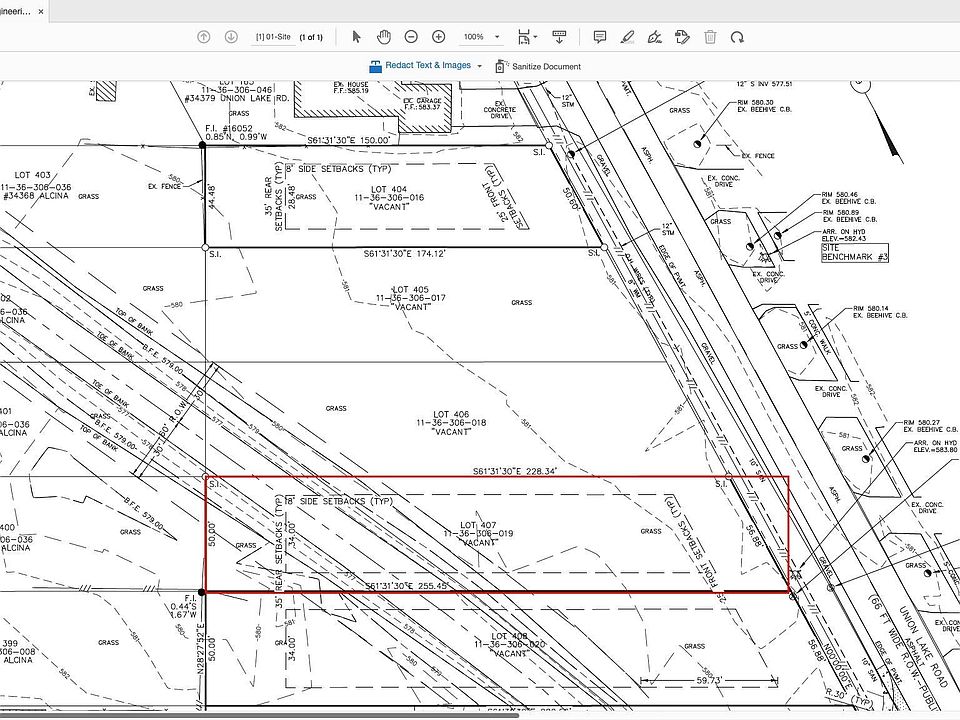Add a sticky note comment
Viewport: 960px width, 720px height.
pyautogui.click(x=600, y=37)
